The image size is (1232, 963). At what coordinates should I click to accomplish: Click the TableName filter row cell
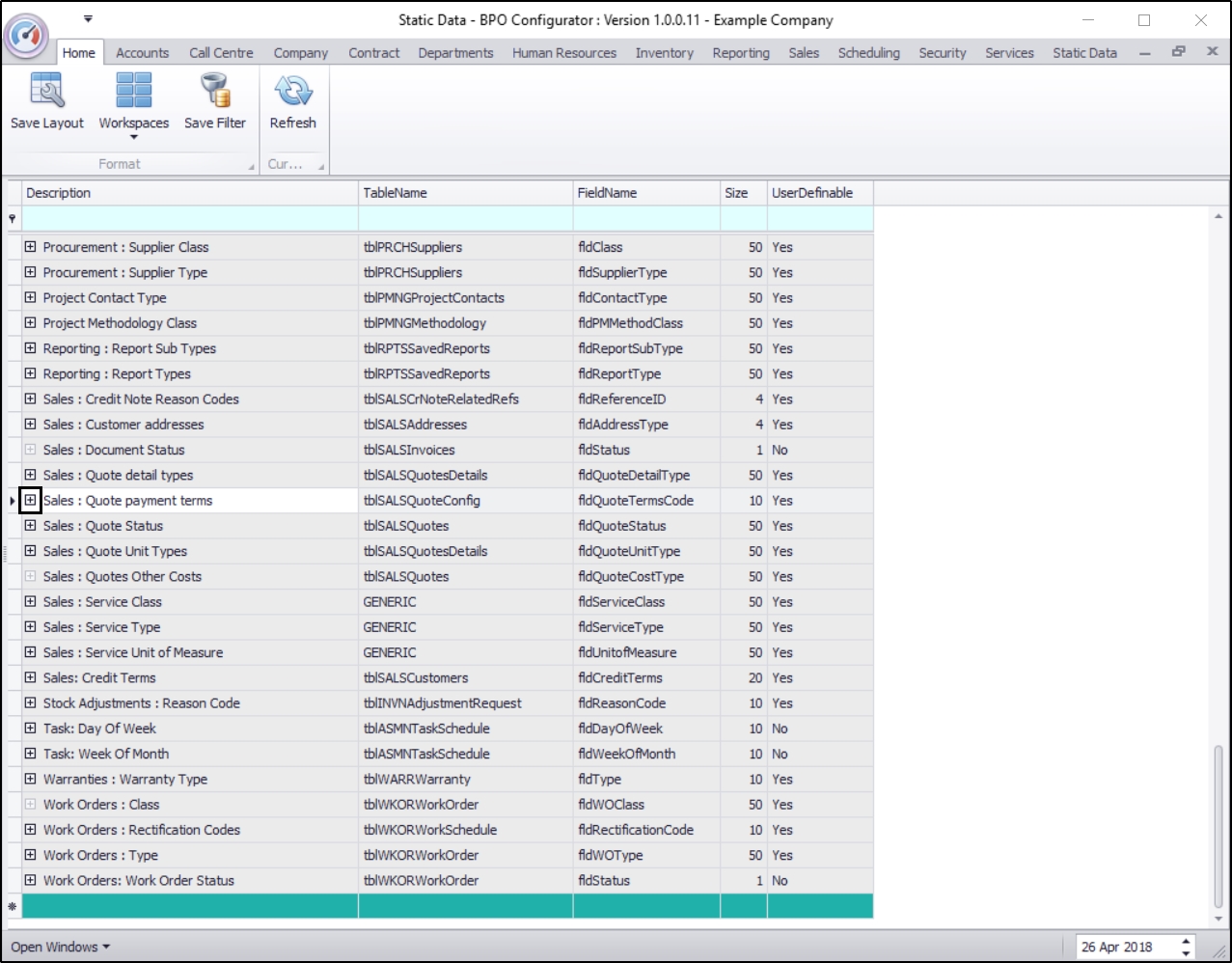(x=466, y=219)
